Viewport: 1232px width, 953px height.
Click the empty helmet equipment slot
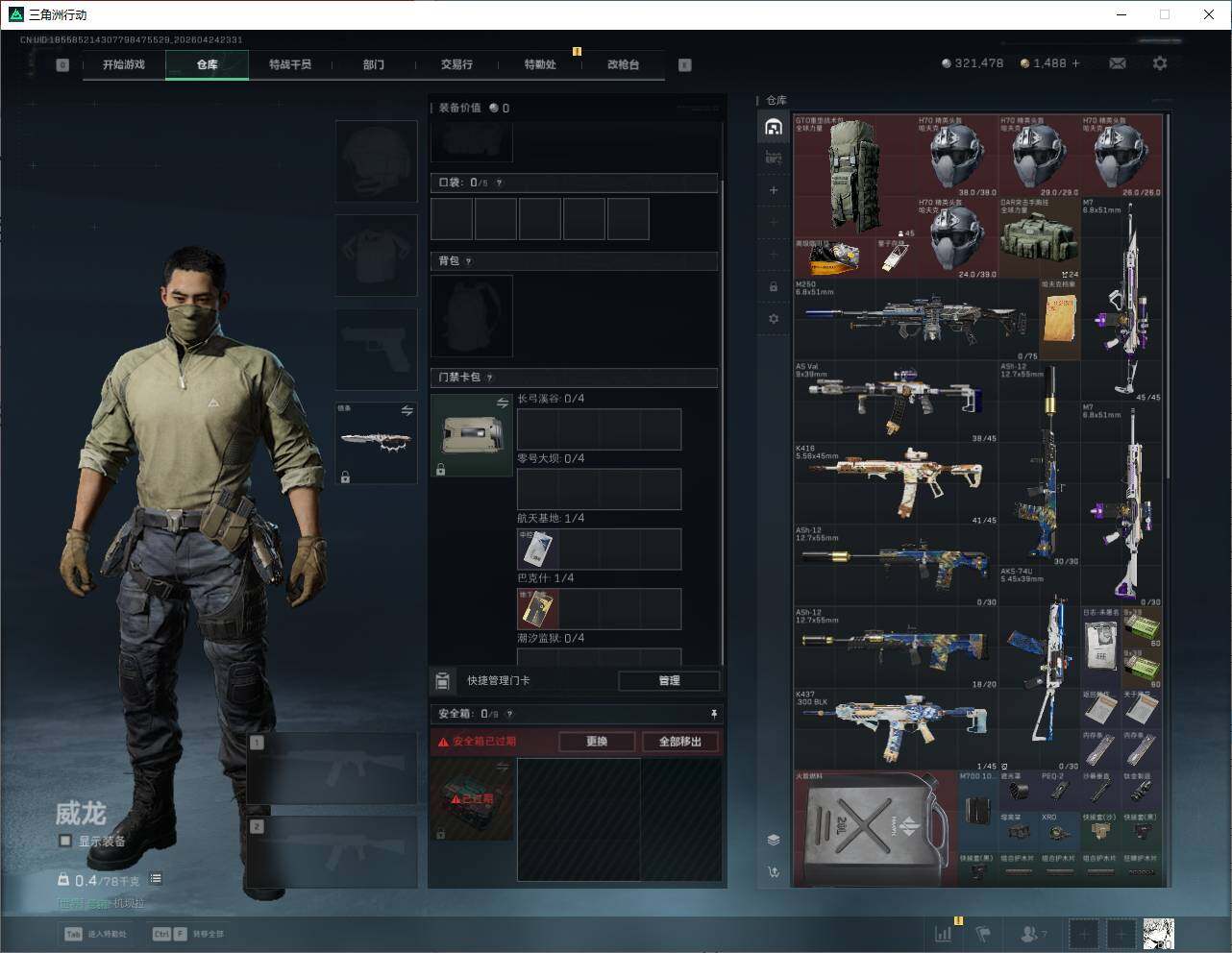tap(376, 160)
